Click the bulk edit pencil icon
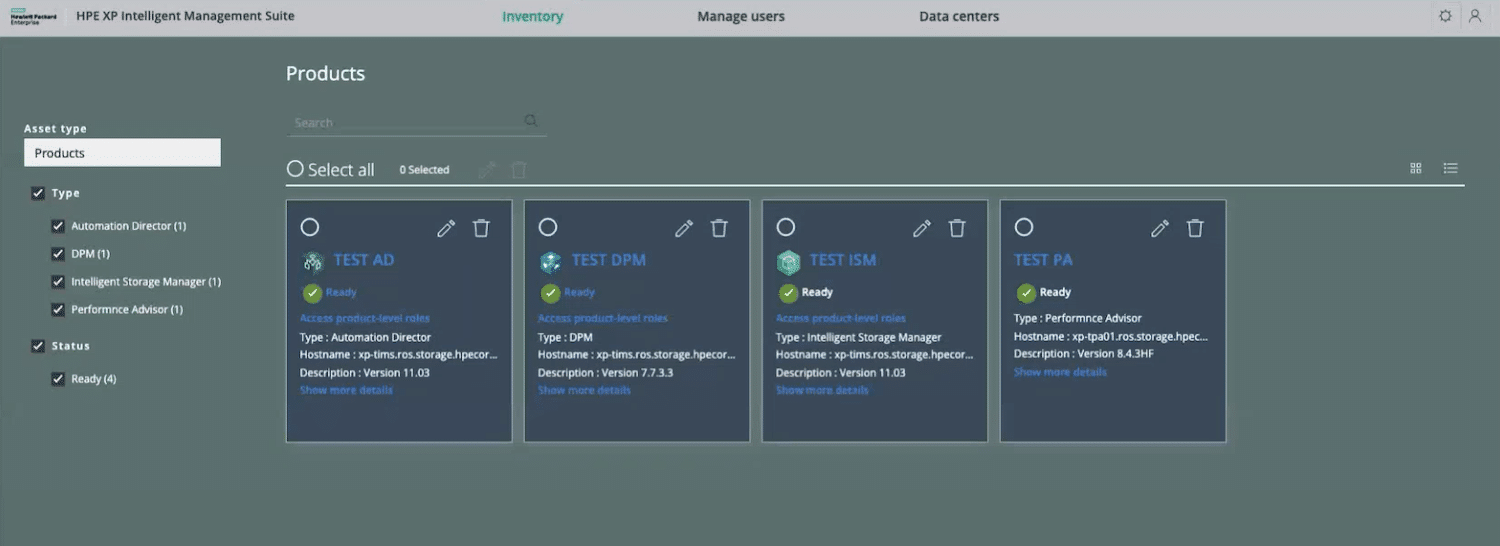 pos(487,170)
